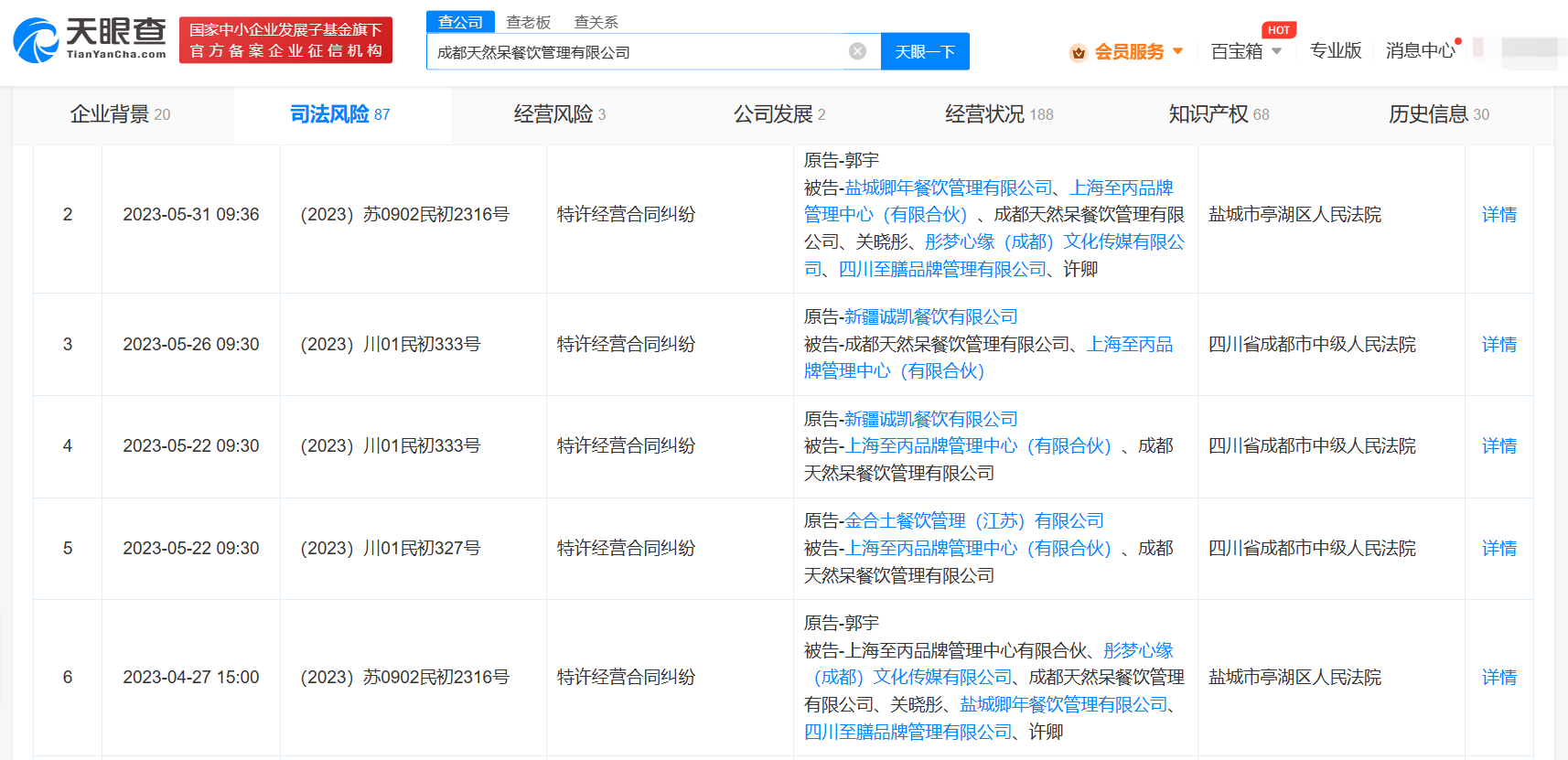Open 四川至膳品牌管理有限公司 link in row 2
This screenshot has width=1568, height=760.
(x=943, y=270)
